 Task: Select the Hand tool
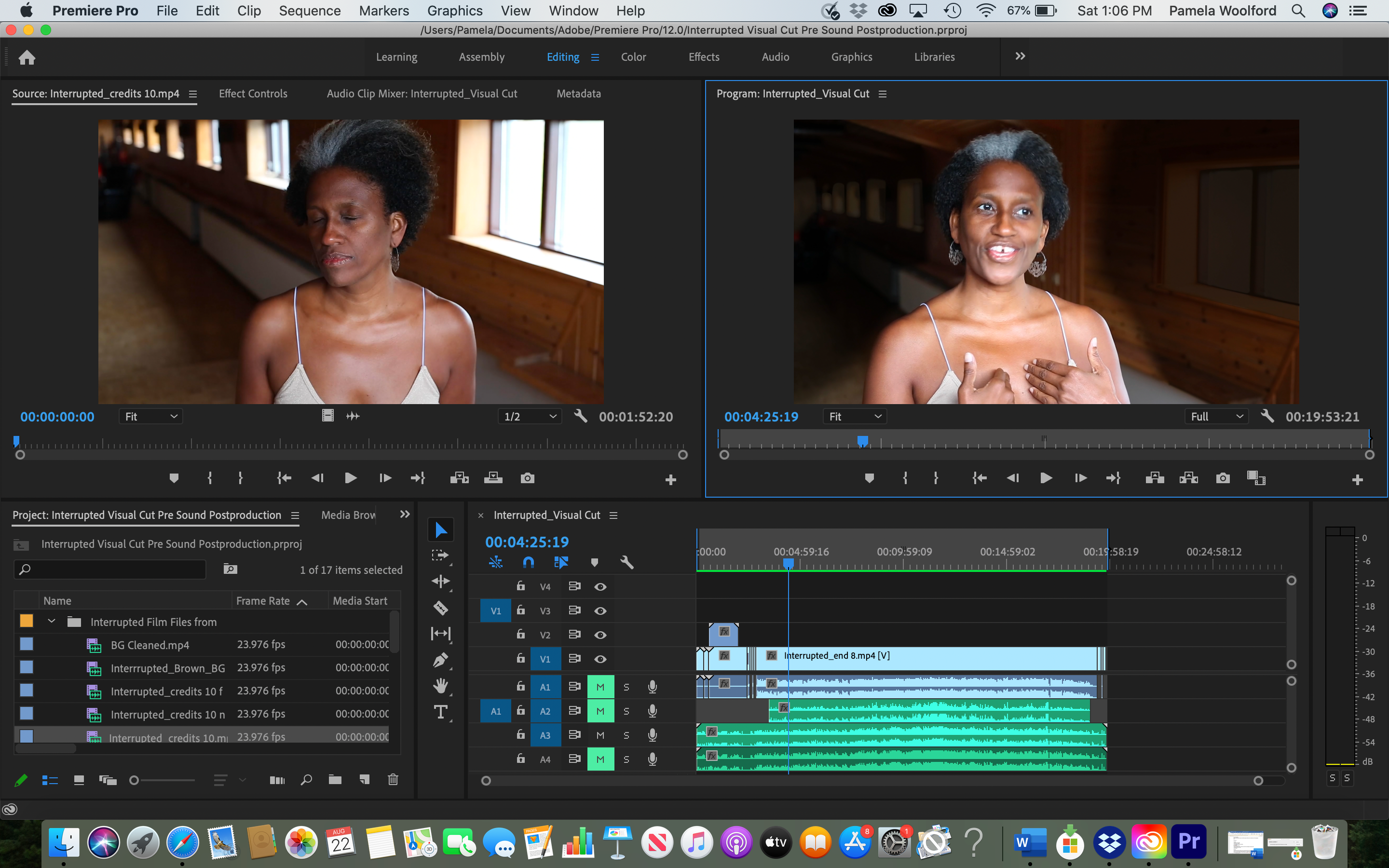coord(440,685)
